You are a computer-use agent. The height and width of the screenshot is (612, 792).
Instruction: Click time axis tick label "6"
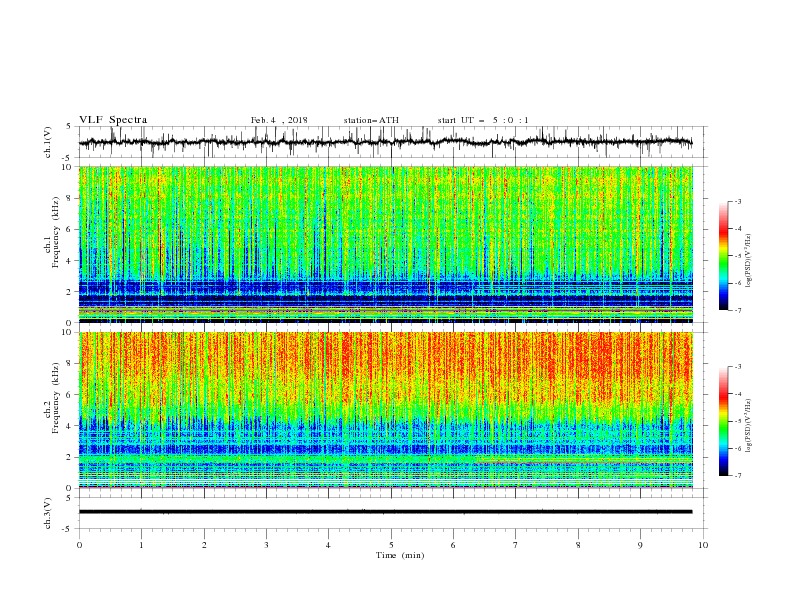pyautogui.click(x=453, y=545)
